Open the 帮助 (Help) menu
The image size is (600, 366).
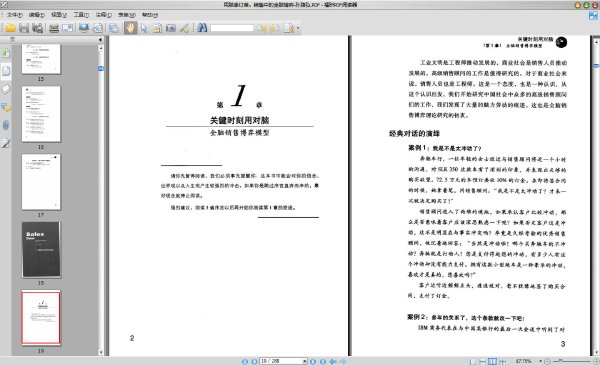pos(150,15)
